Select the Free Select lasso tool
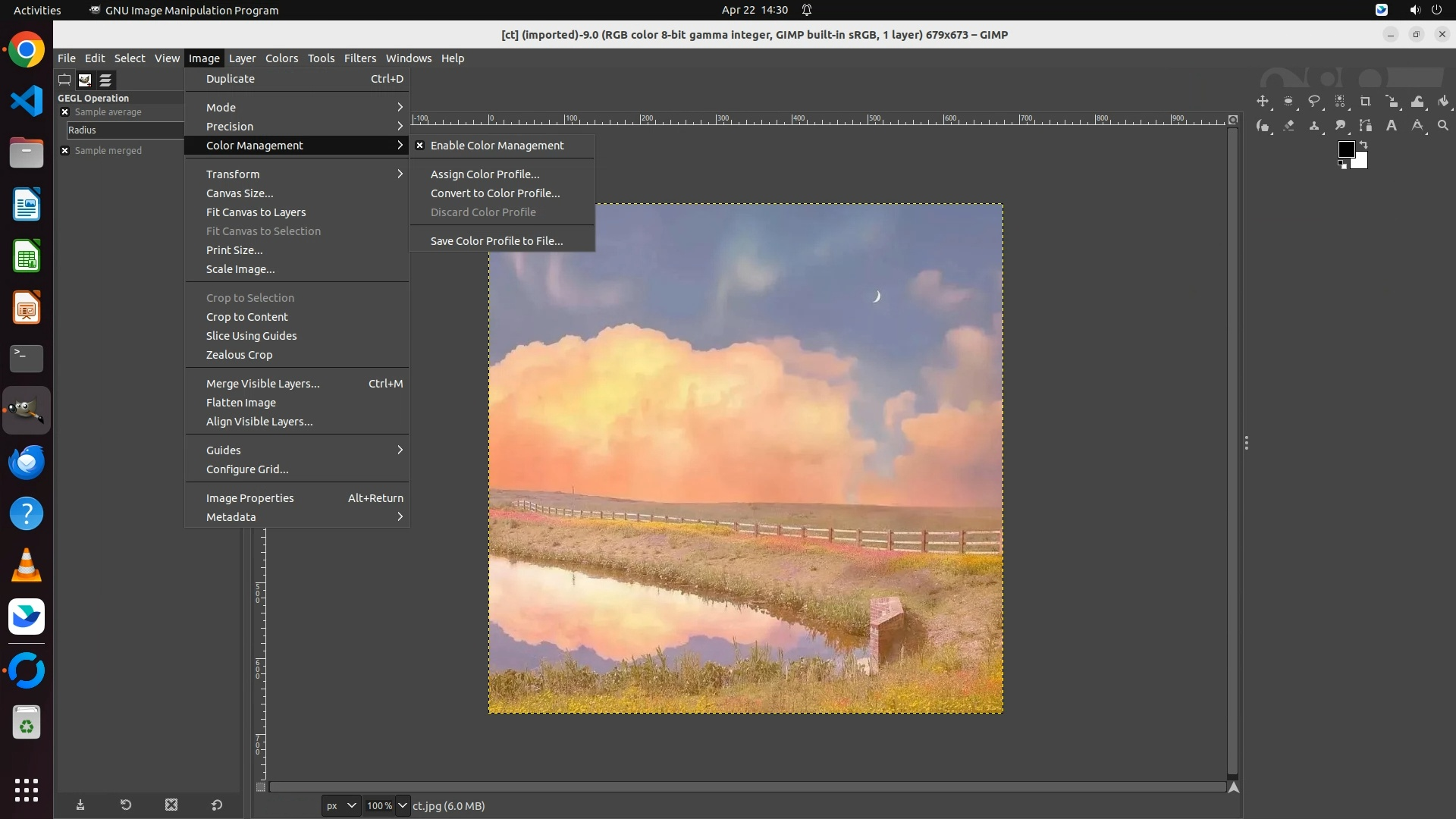This screenshot has width=1456, height=819. pyautogui.click(x=1314, y=102)
